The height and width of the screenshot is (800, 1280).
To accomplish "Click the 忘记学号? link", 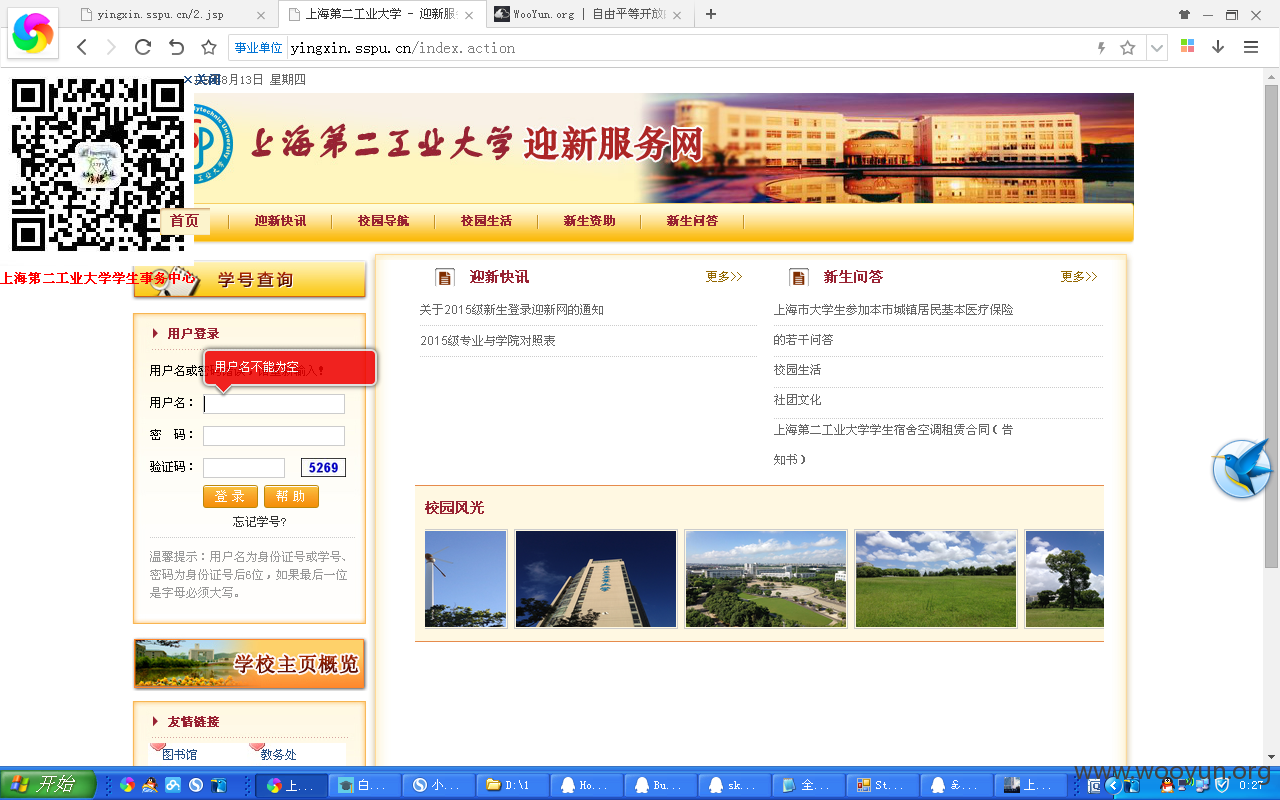I will click(260, 522).
